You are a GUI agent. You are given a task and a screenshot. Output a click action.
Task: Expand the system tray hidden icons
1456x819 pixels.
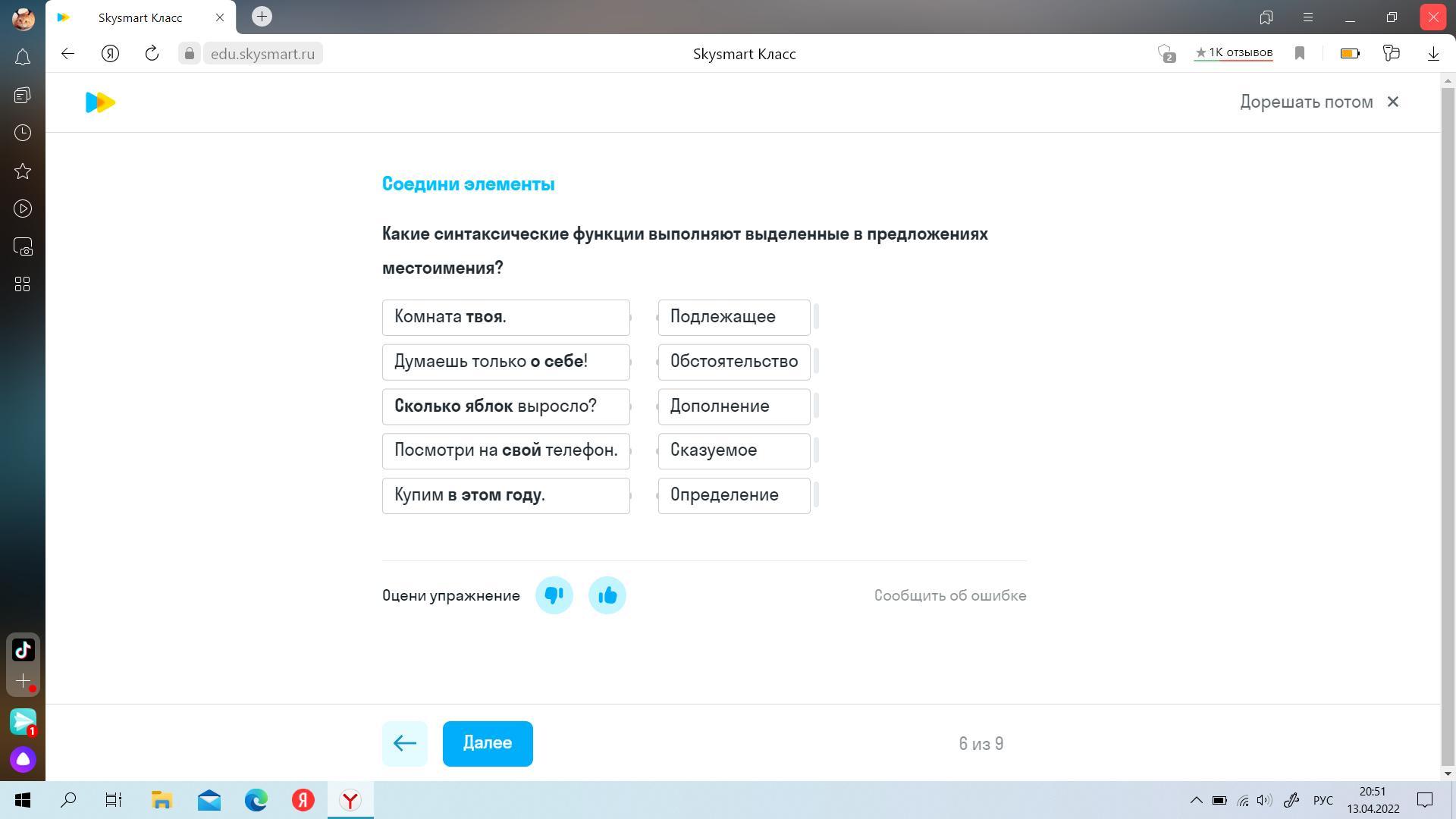[x=1196, y=800]
